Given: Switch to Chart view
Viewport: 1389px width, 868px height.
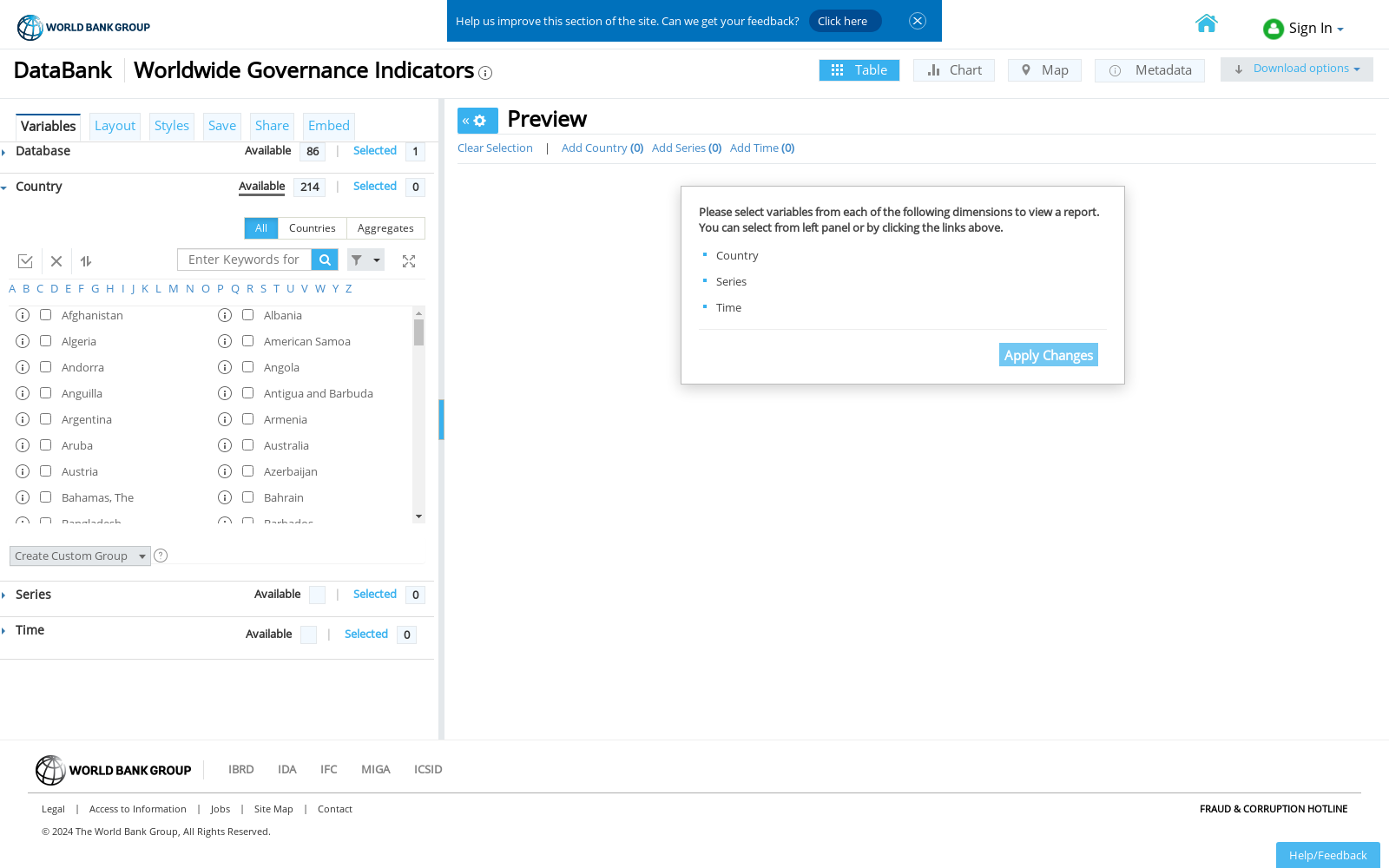Looking at the screenshot, I should (x=954, y=70).
